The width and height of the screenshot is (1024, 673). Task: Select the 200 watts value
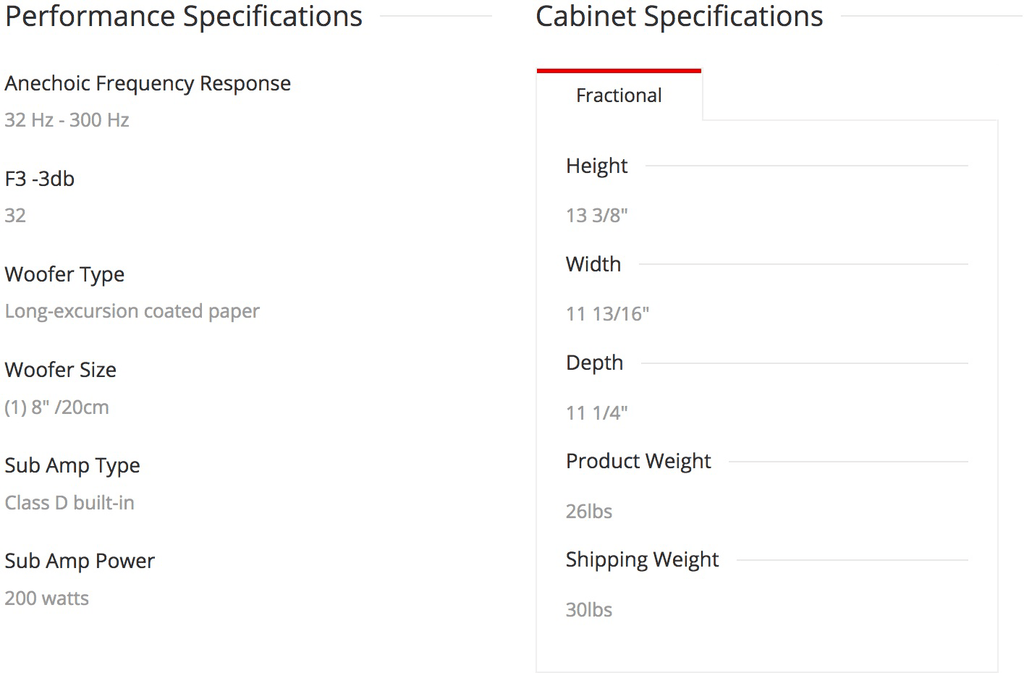point(47,599)
